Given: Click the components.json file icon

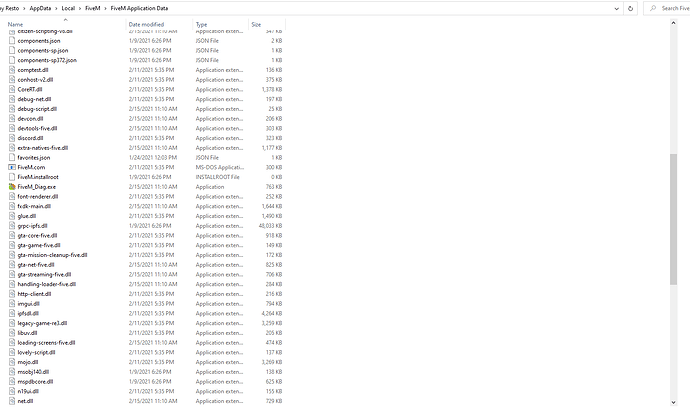Looking at the screenshot, I should pyautogui.click(x=12, y=40).
